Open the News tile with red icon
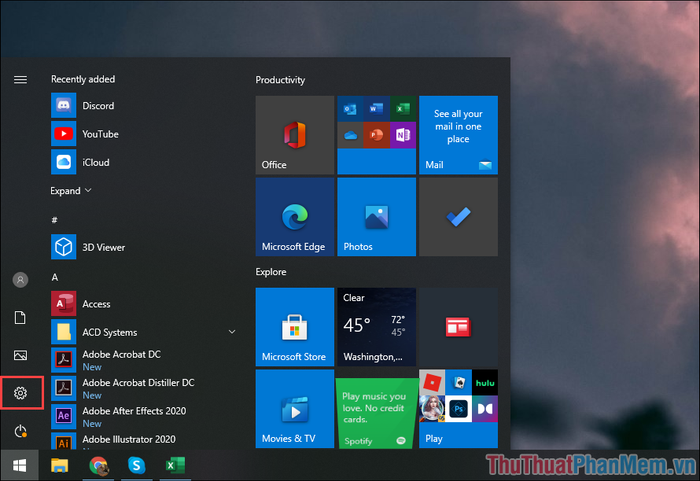Viewport: 700px width, 481px height. pyautogui.click(x=458, y=327)
